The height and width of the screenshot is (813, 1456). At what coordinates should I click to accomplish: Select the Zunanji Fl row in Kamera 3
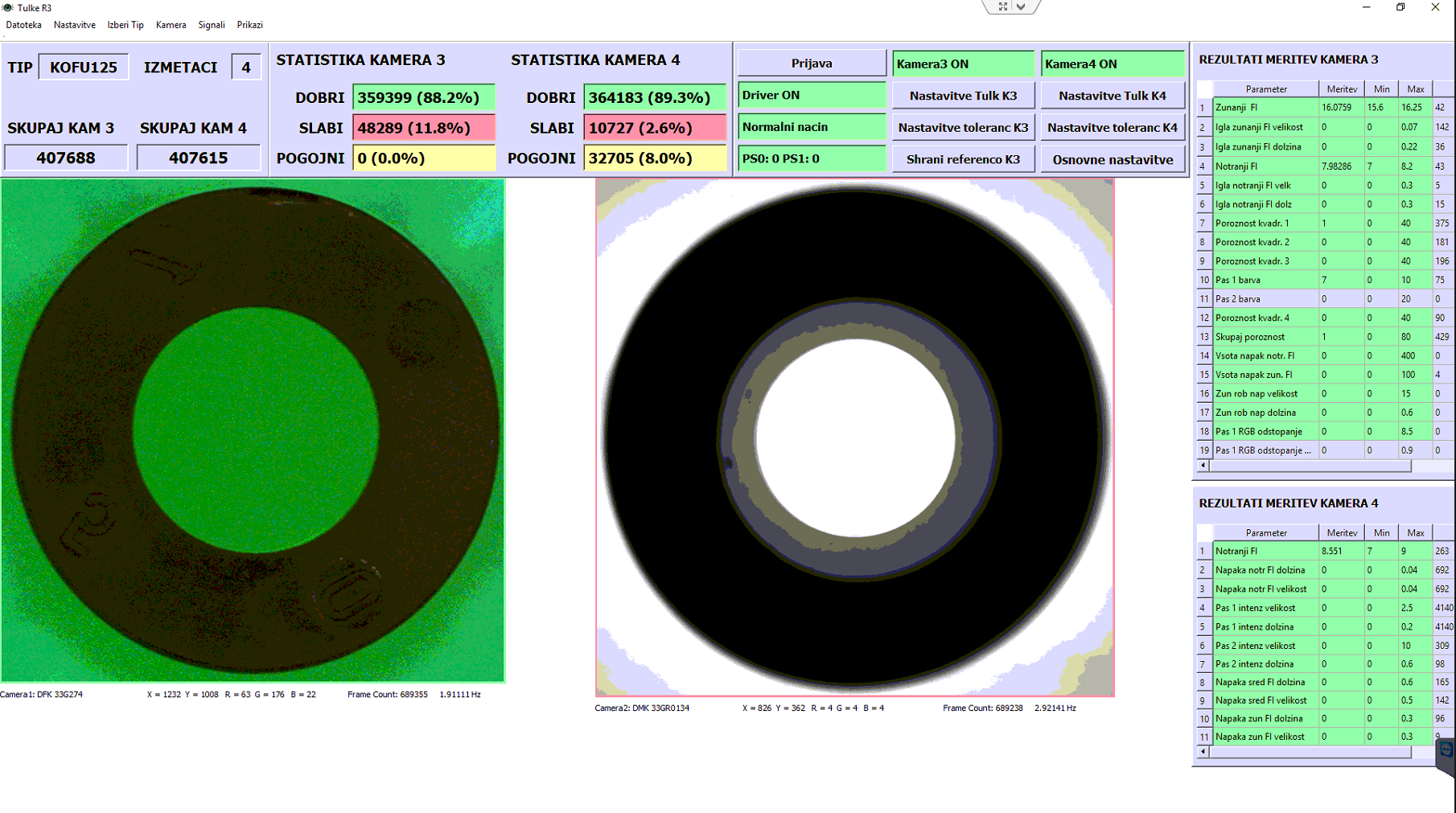(x=1265, y=108)
